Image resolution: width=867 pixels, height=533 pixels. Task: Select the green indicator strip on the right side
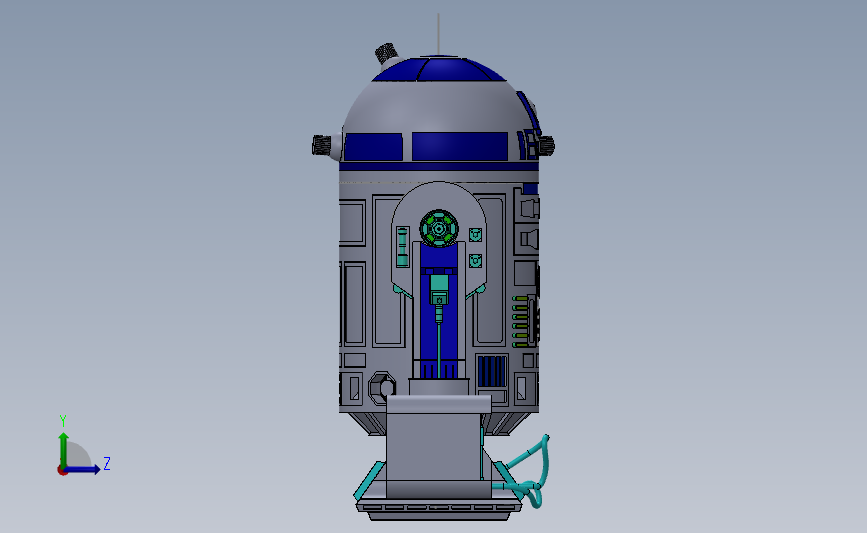tap(520, 321)
